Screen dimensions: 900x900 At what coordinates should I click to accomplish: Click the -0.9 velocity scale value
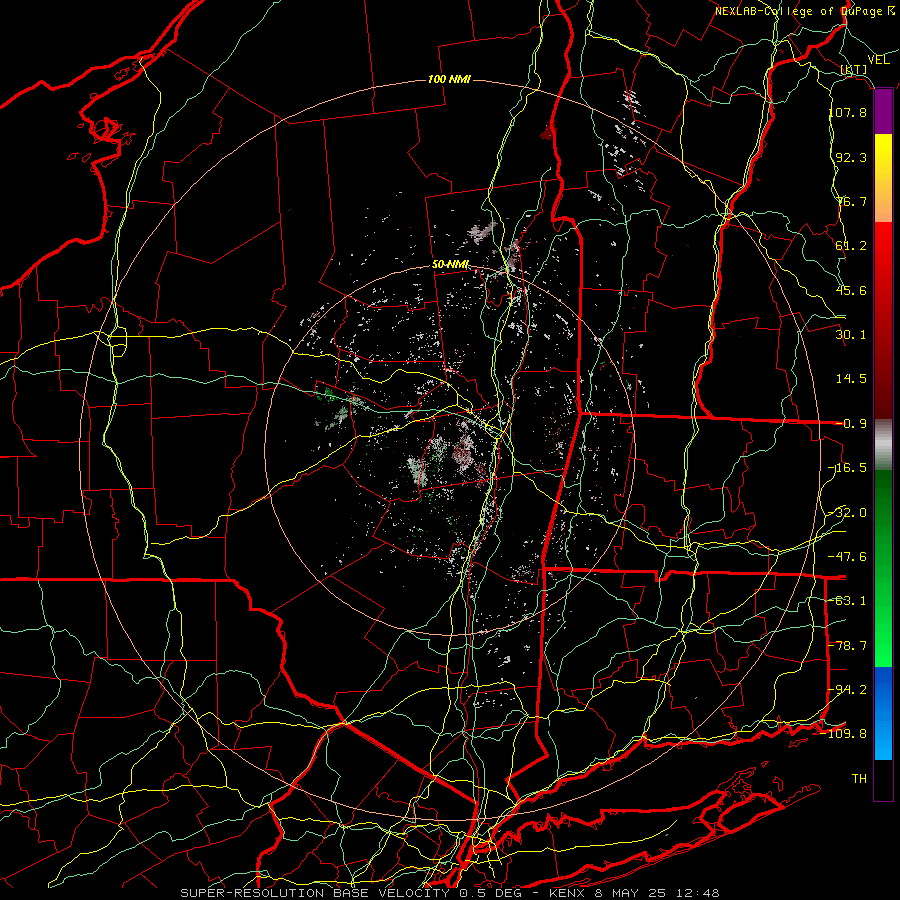click(851, 424)
